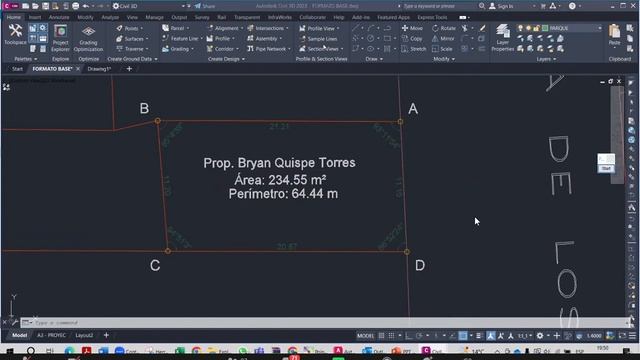Switch to Drawing1 document tab
The height and width of the screenshot is (360, 640).
click(x=99, y=69)
